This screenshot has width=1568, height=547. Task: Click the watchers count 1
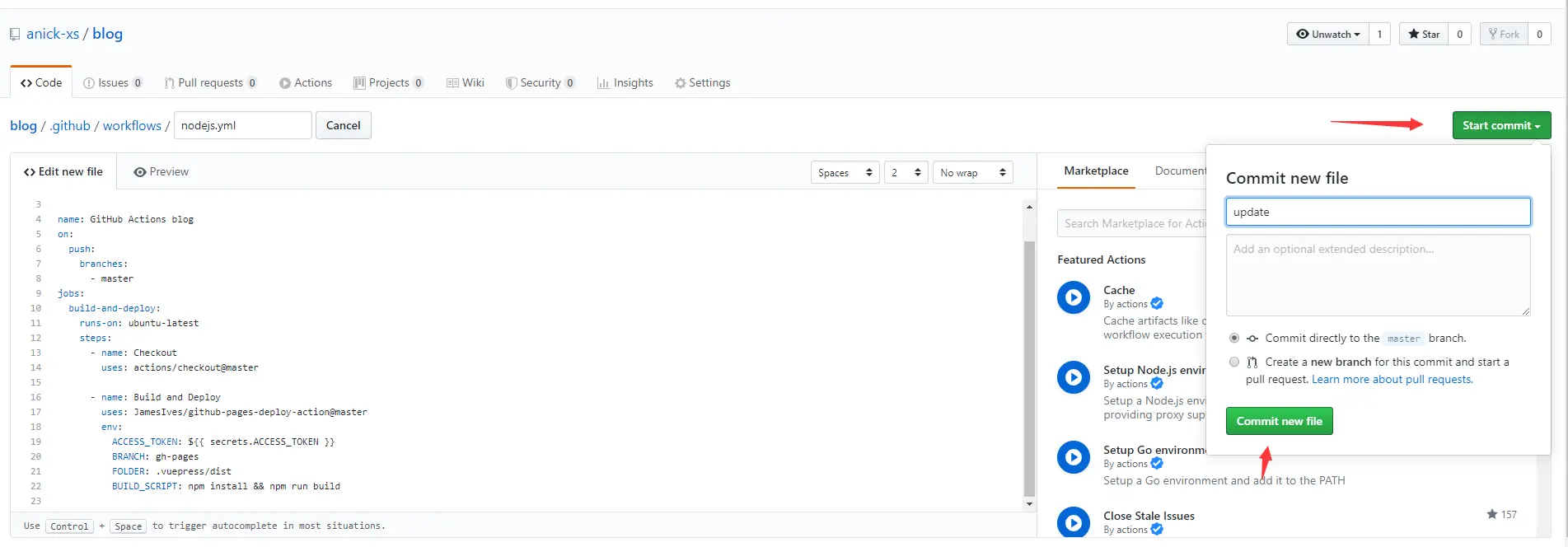click(1379, 34)
